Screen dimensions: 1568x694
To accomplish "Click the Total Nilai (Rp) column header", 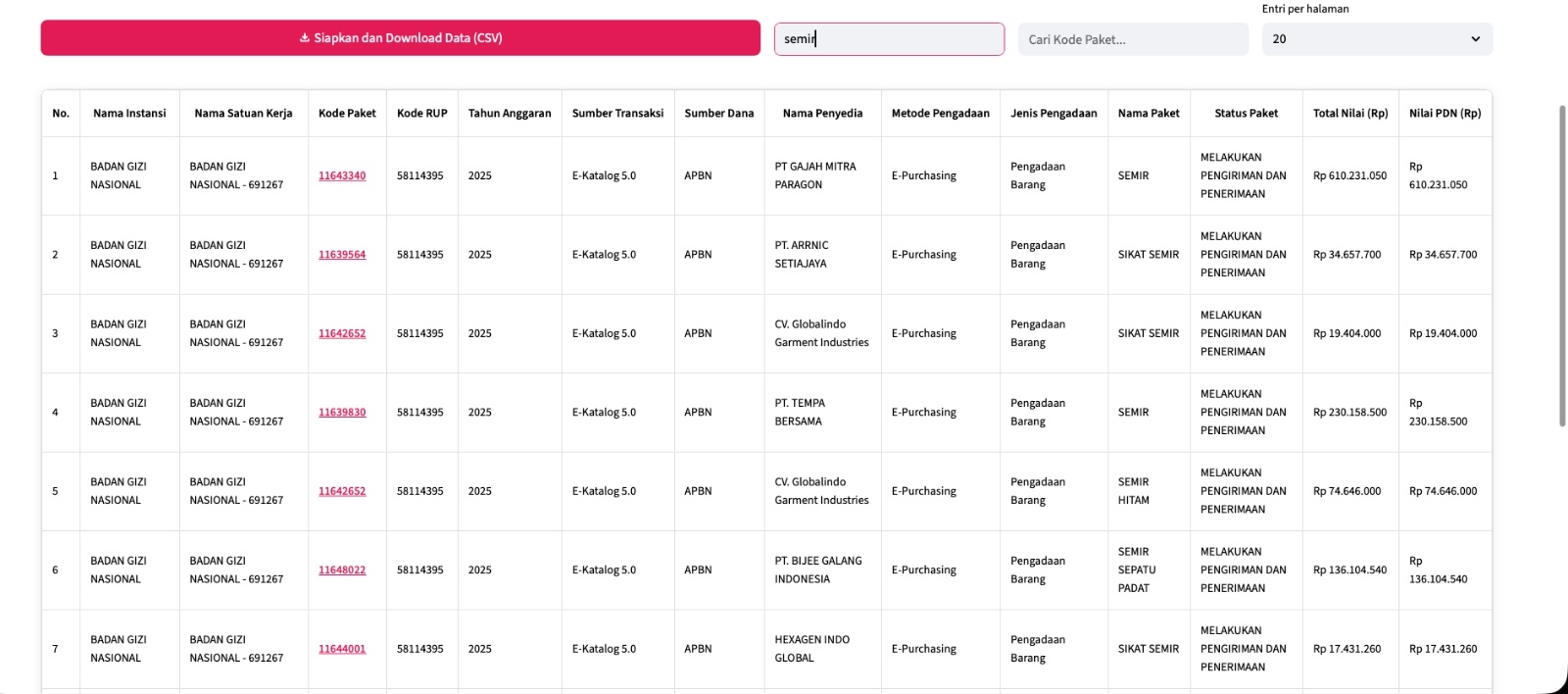I will point(1349,114).
